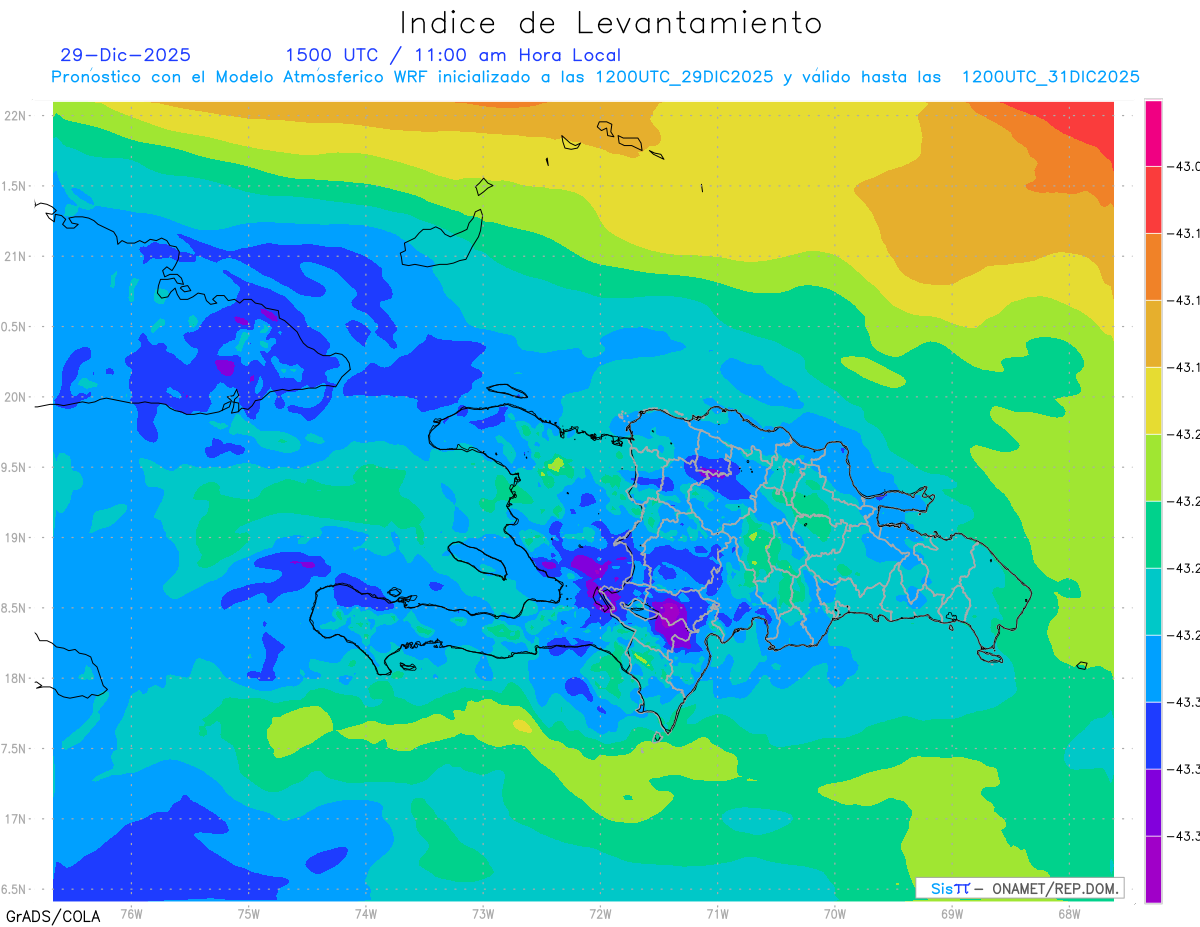Click the "21N" latitude label
This screenshot has height=927, width=1200.
[15, 256]
